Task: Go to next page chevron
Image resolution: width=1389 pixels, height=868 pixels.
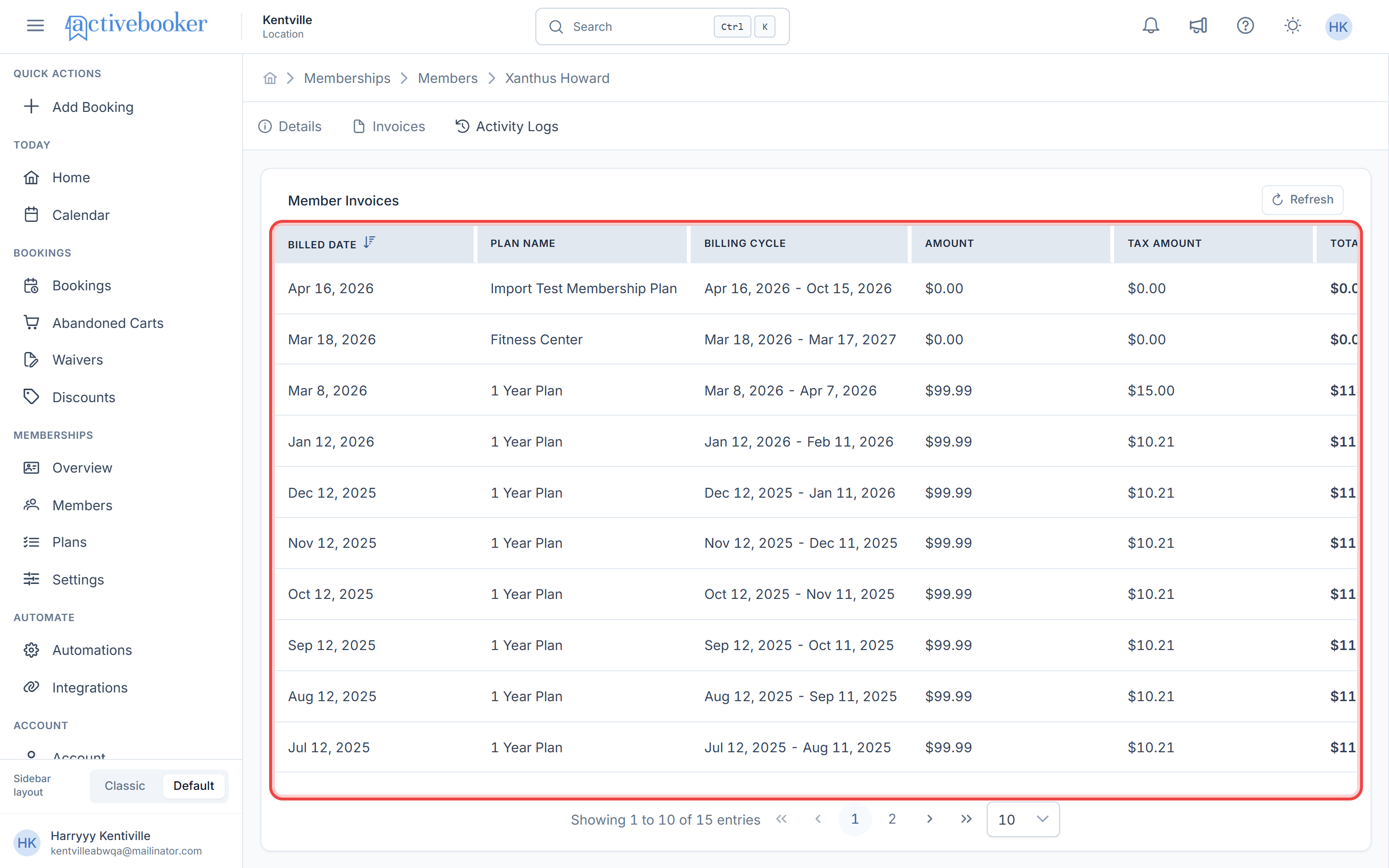Action: [929, 819]
